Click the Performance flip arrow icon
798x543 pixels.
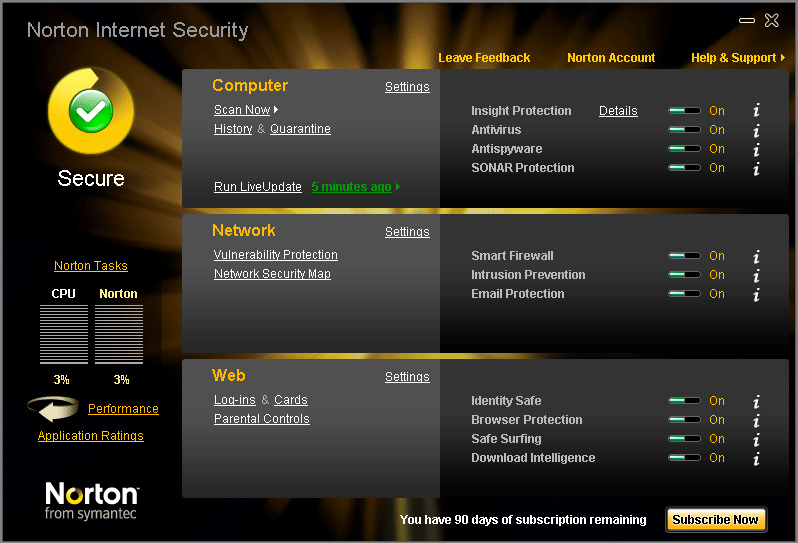point(53,409)
